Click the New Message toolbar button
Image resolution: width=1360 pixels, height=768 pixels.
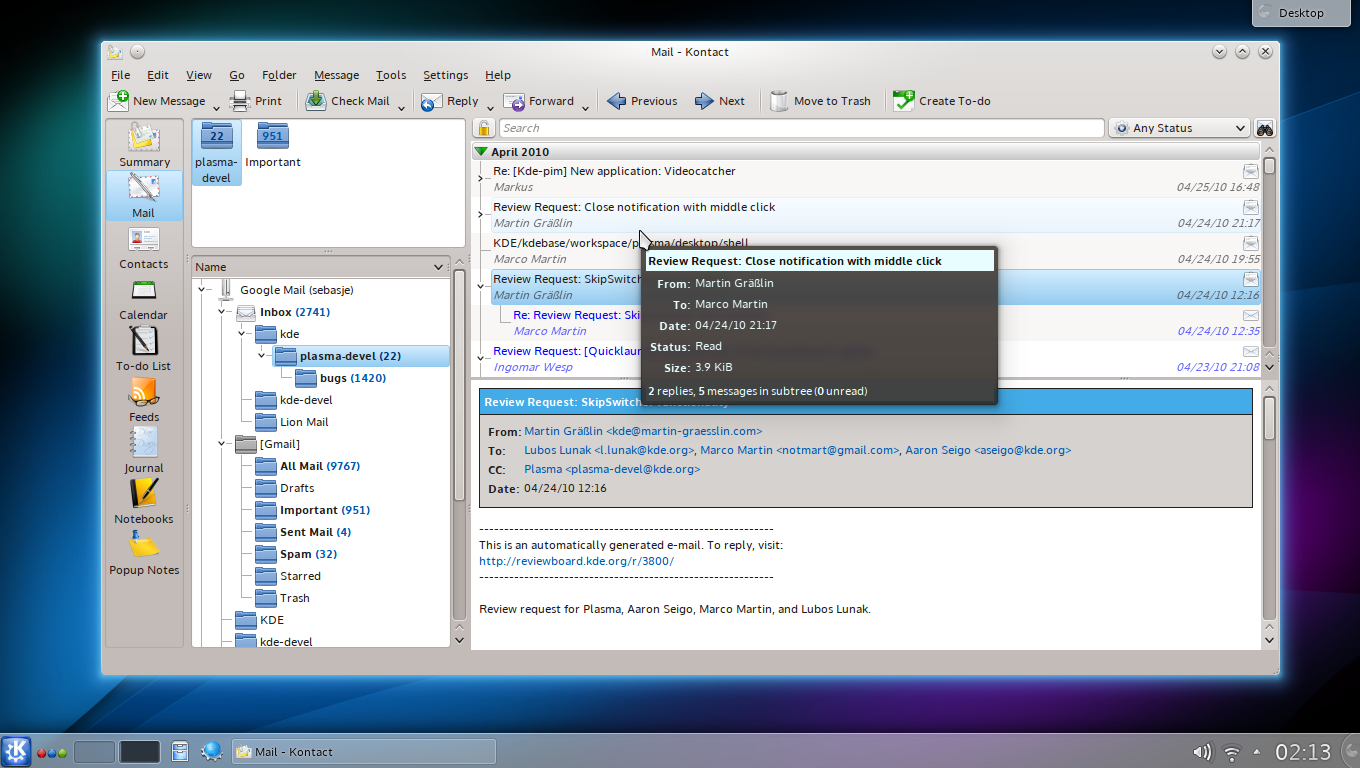(156, 101)
